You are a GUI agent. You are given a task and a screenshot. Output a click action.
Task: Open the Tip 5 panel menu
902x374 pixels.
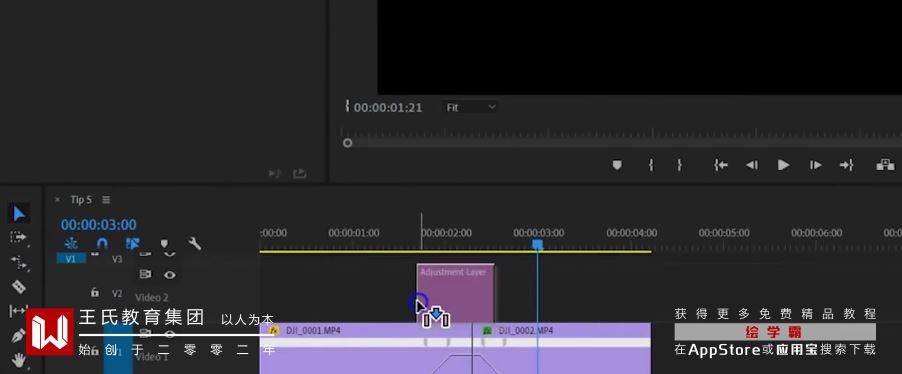[x=106, y=200]
